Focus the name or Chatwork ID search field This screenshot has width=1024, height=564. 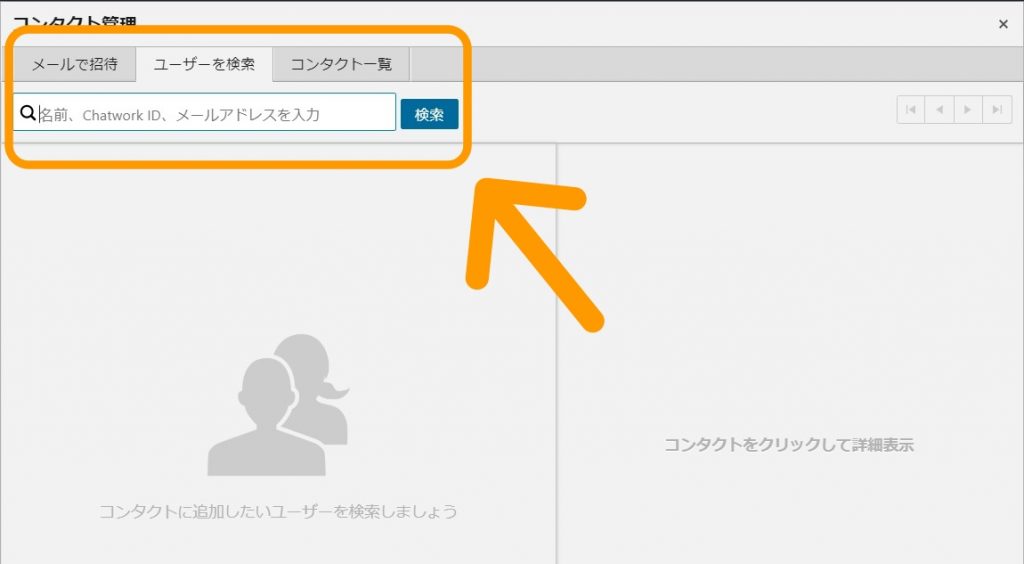[x=215, y=114]
